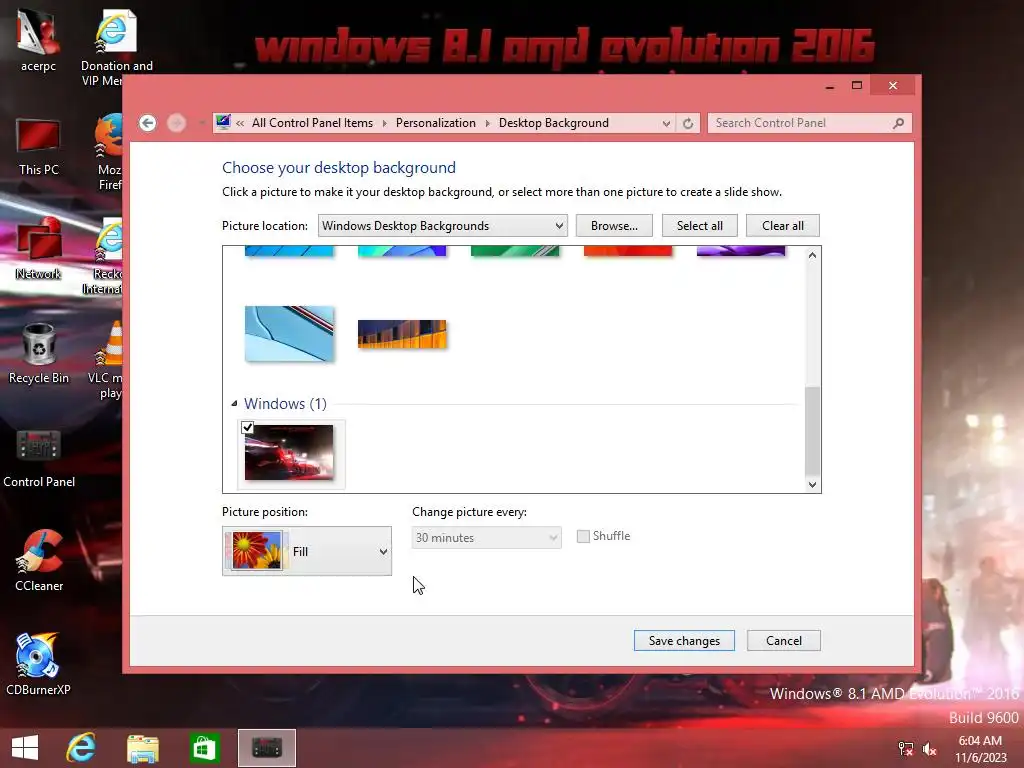Viewport: 1024px width, 768px height.
Task: Open the Windows Start button
Action: pos(25,748)
